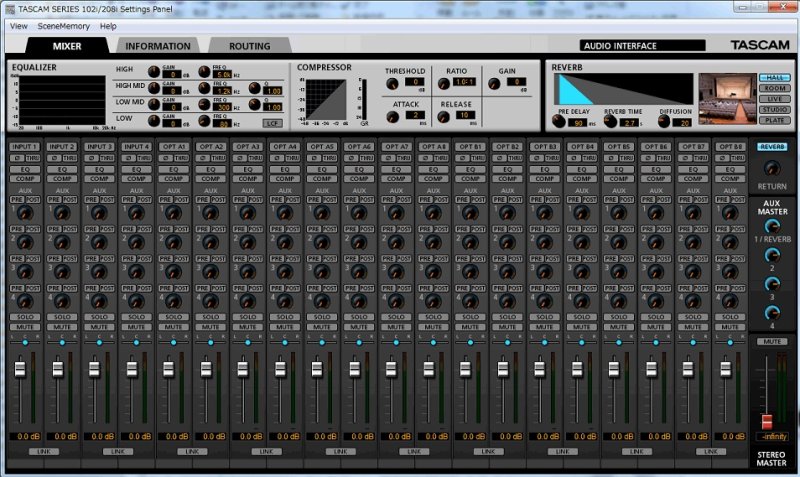Click the EQ HIGH band gain knob
The width and height of the screenshot is (800, 477).
[x=154, y=71]
